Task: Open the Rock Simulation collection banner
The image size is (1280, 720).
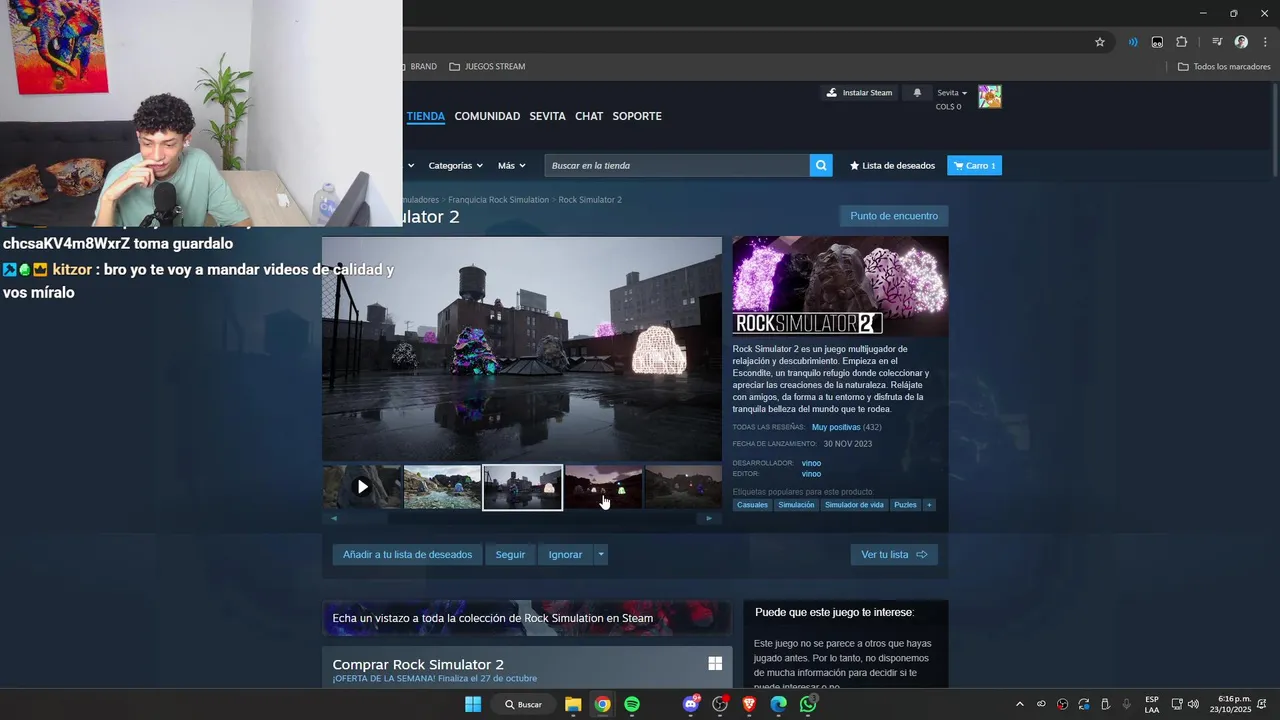Action: [x=527, y=618]
